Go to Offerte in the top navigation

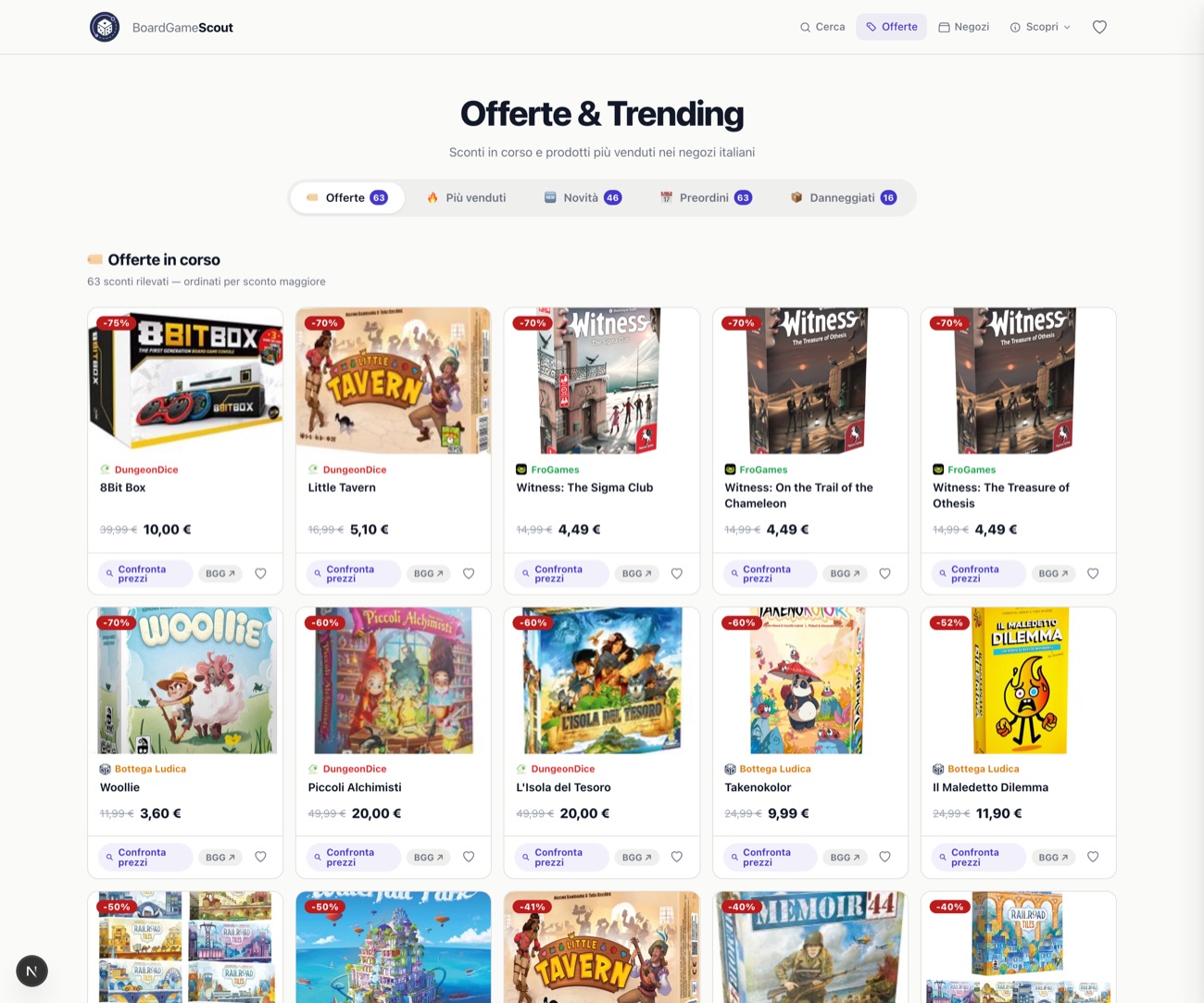[891, 27]
